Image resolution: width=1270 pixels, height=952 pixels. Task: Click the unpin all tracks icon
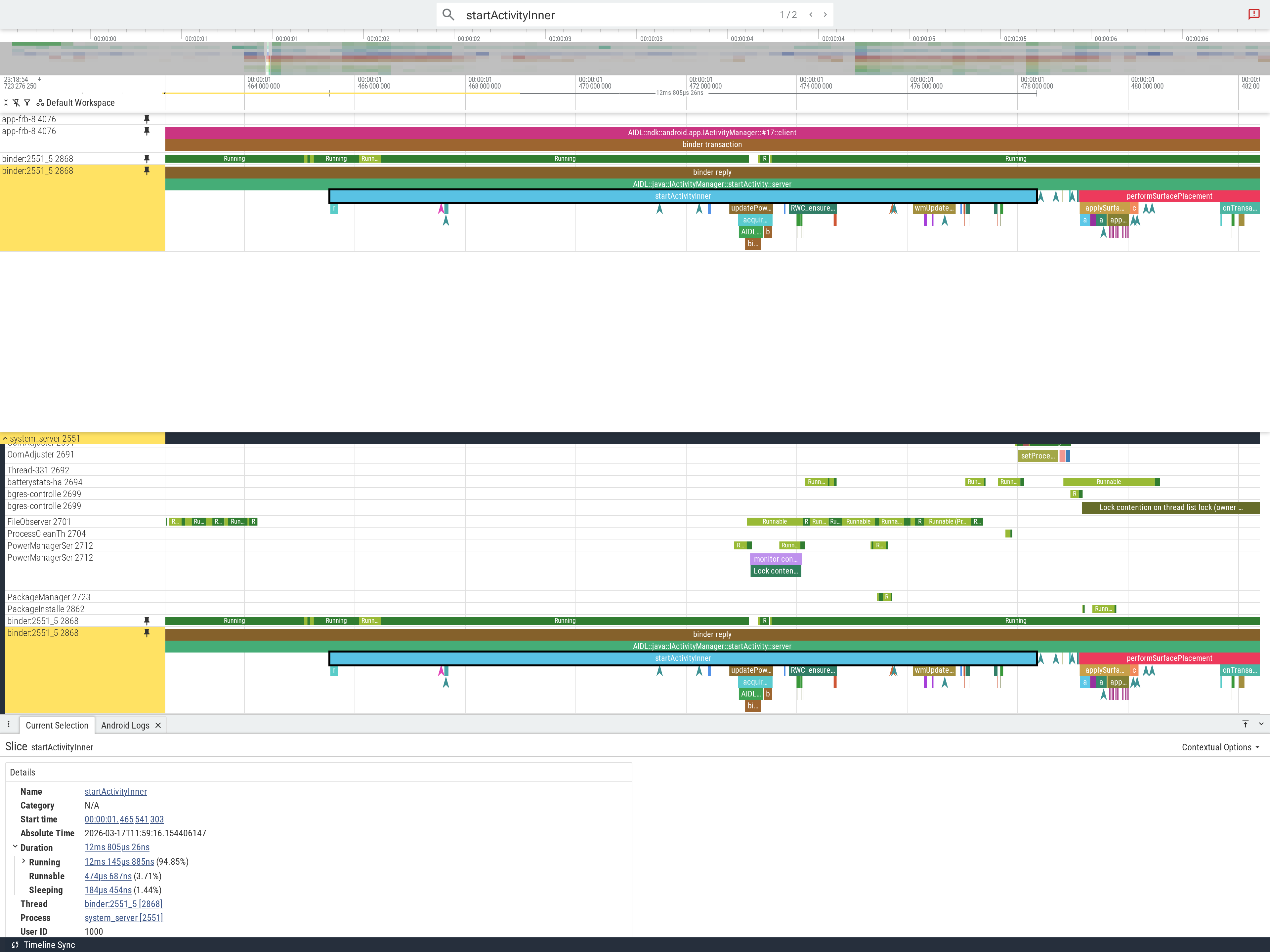point(16,103)
